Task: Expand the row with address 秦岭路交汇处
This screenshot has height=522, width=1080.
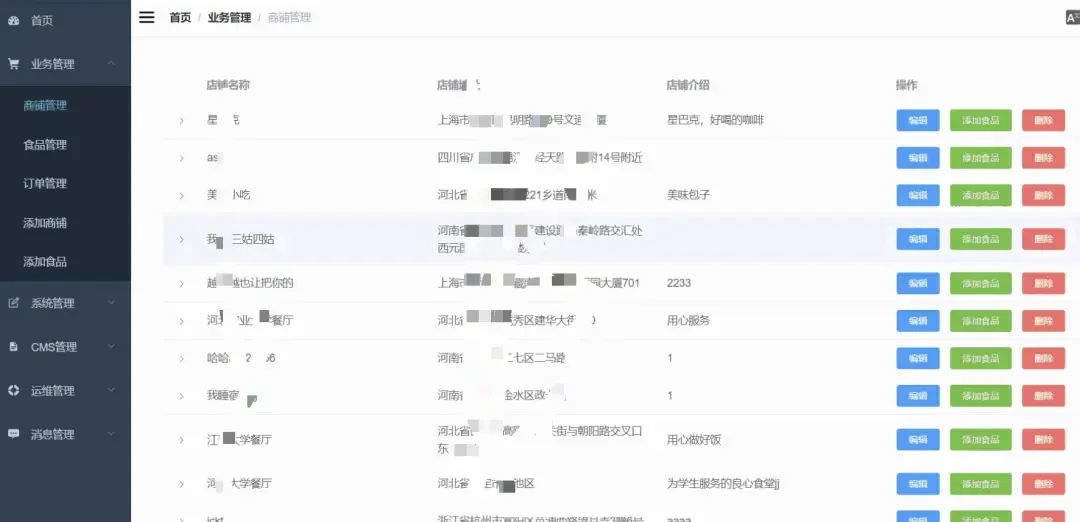Action: point(182,239)
